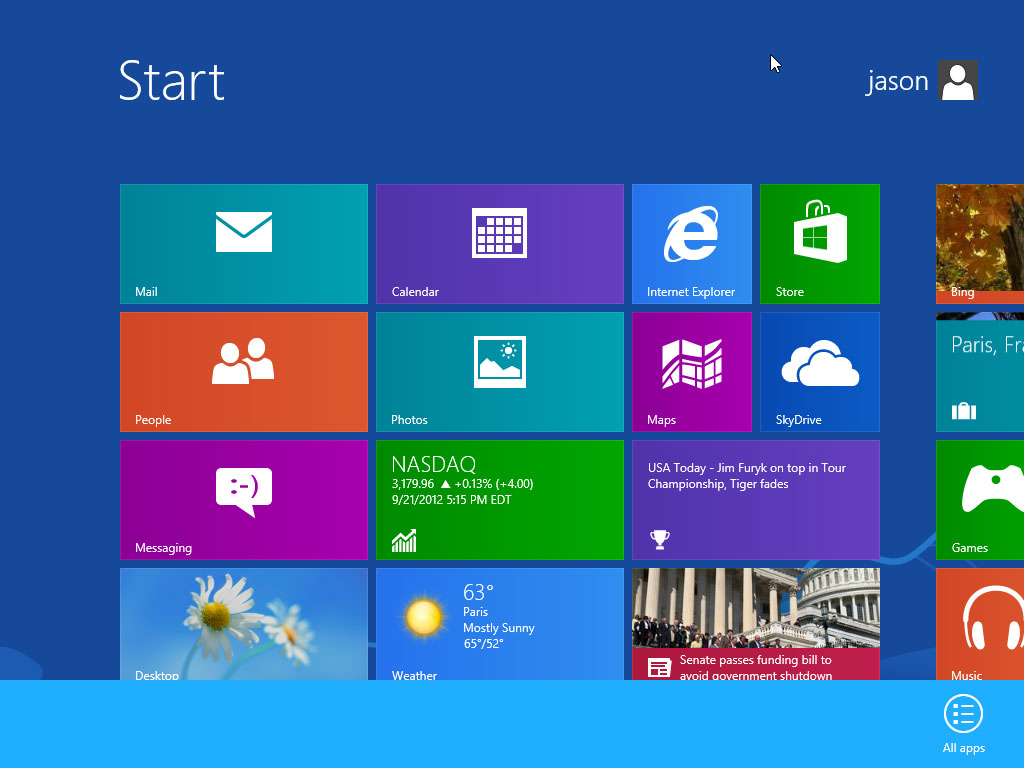Open the Store shopping bag tile

click(820, 244)
